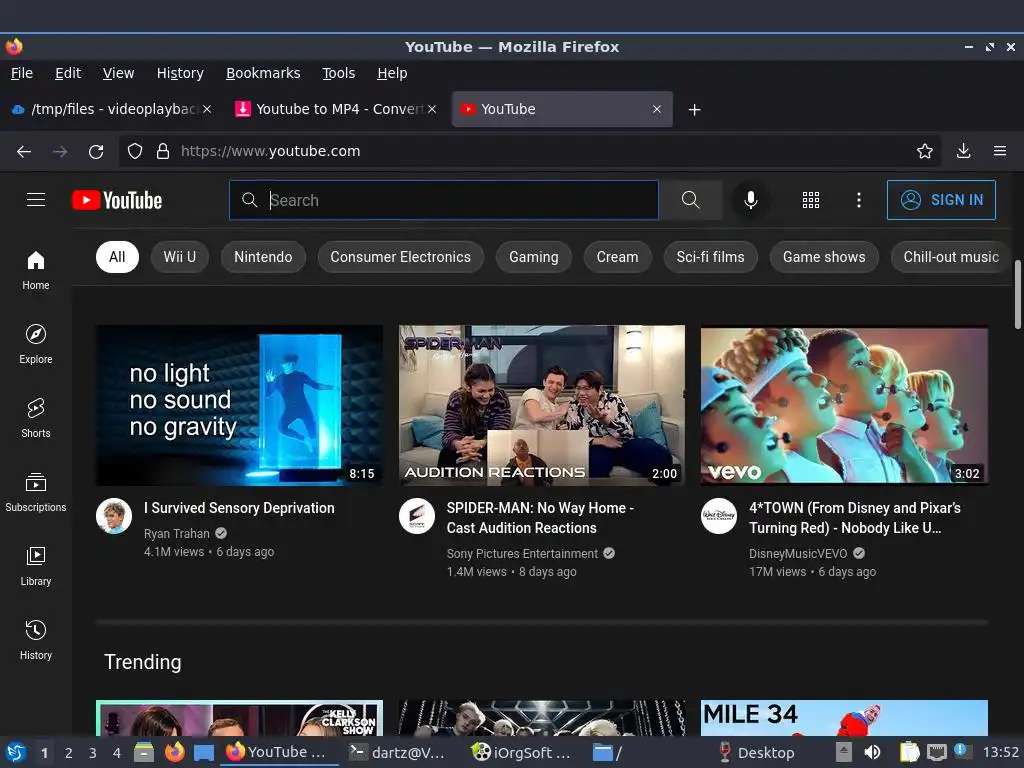Open dartz terminal from taskbar
This screenshot has height=768, width=1024.
coord(397,753)
